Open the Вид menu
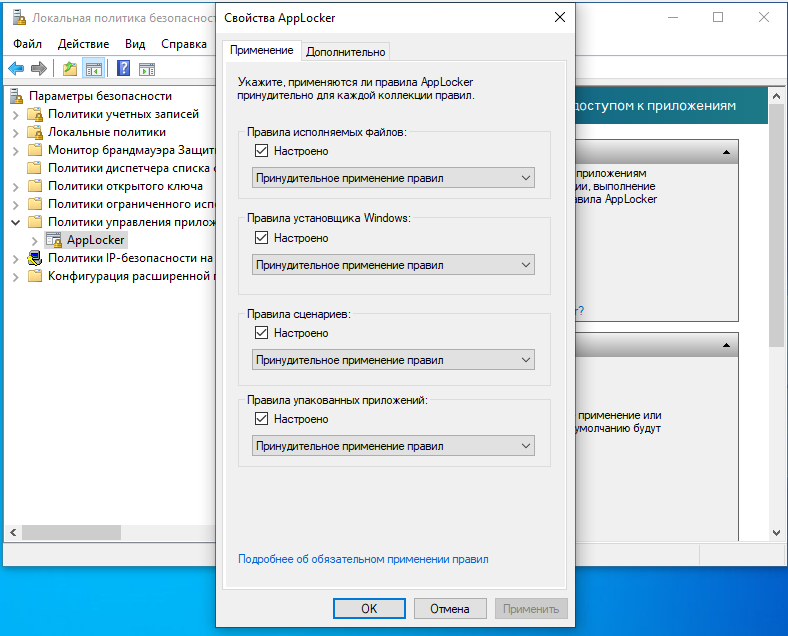The image size is (788, 636). [x=135, y=44]
